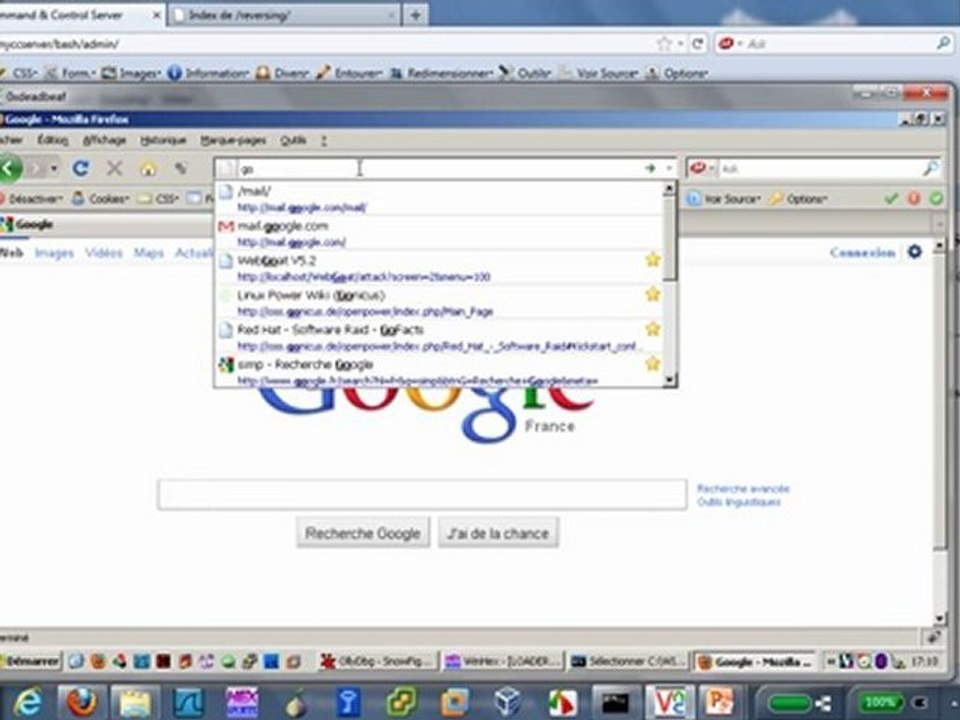
Task: Open Affichage menu in inner Firefox
Action: click(104, 140)
